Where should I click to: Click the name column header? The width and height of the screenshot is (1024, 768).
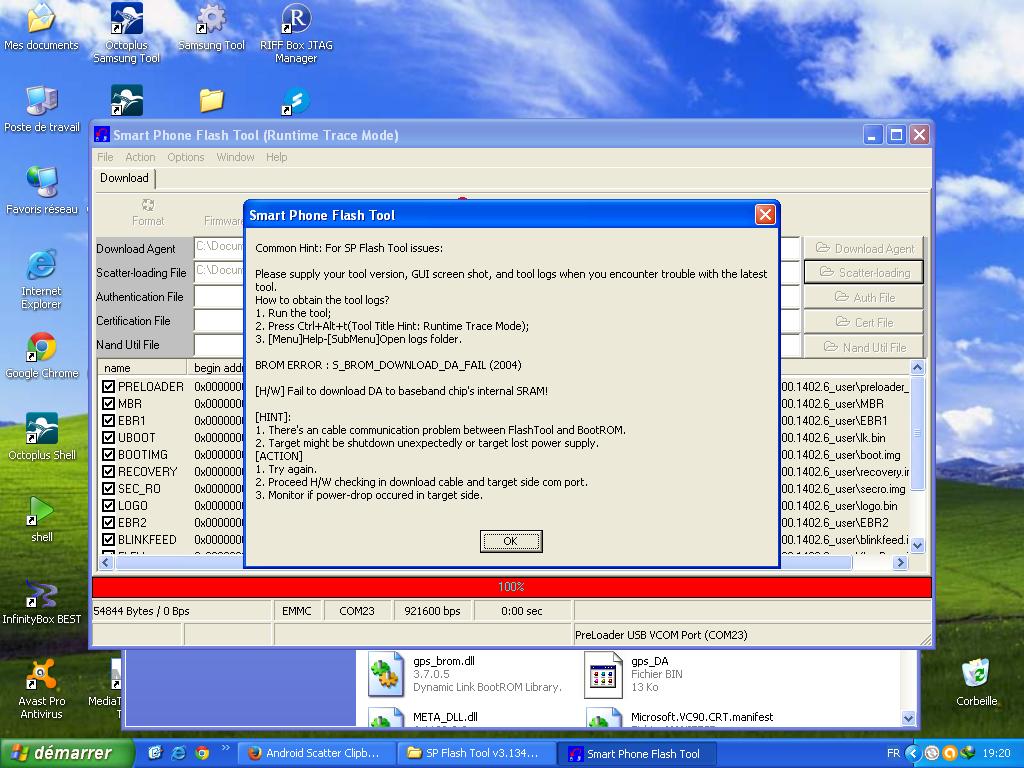(142, 368)
